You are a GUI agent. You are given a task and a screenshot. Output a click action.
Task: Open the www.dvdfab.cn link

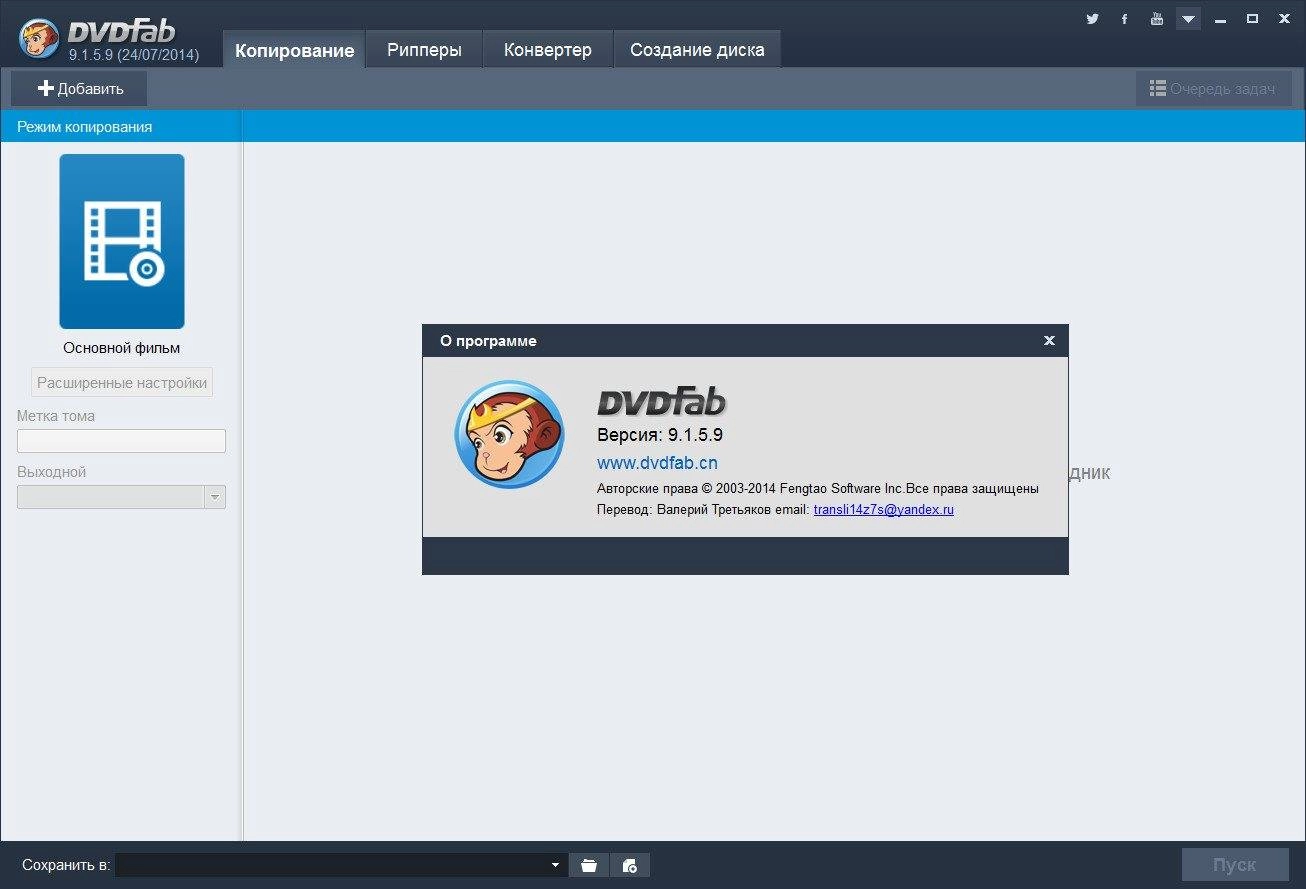pos(657,463)
